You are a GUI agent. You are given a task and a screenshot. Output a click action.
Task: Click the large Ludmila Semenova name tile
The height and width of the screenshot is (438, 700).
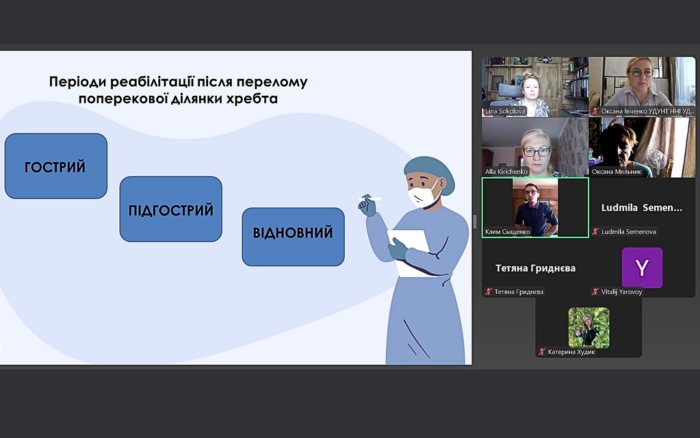click(641, 206)
